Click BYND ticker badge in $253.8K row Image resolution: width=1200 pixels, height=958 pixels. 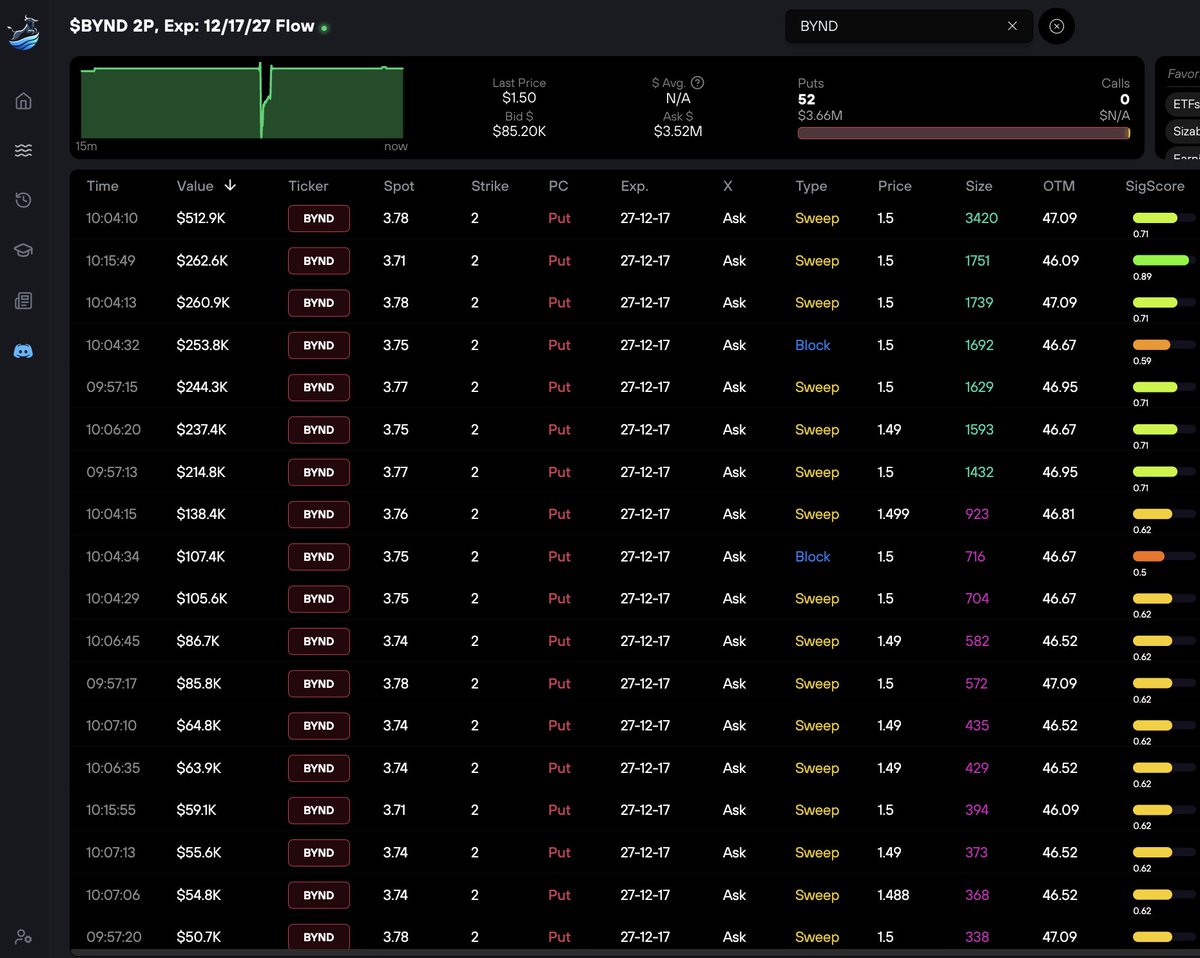click(319, 345)
